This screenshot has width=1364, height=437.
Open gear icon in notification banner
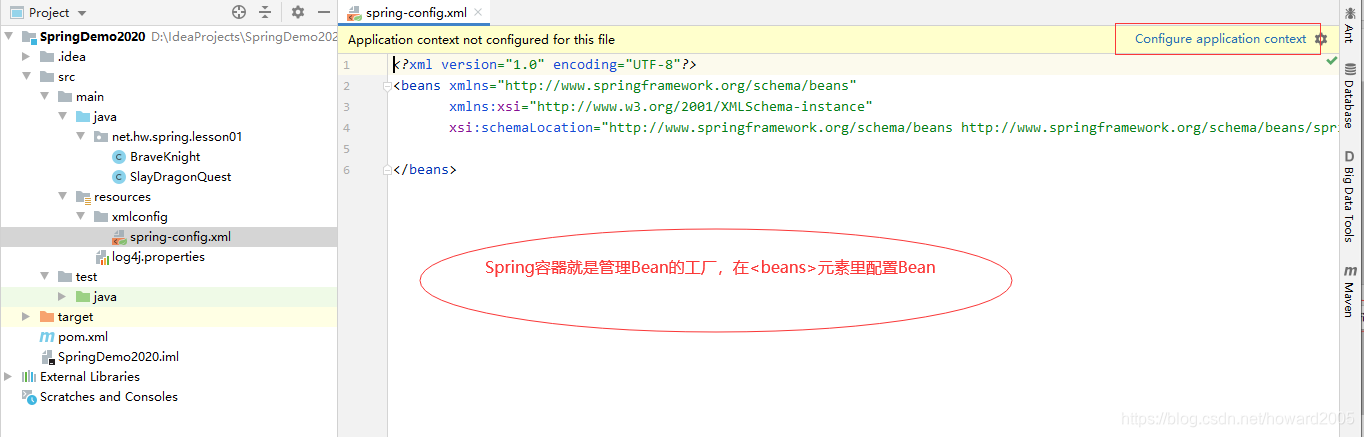coord(1321,39)
